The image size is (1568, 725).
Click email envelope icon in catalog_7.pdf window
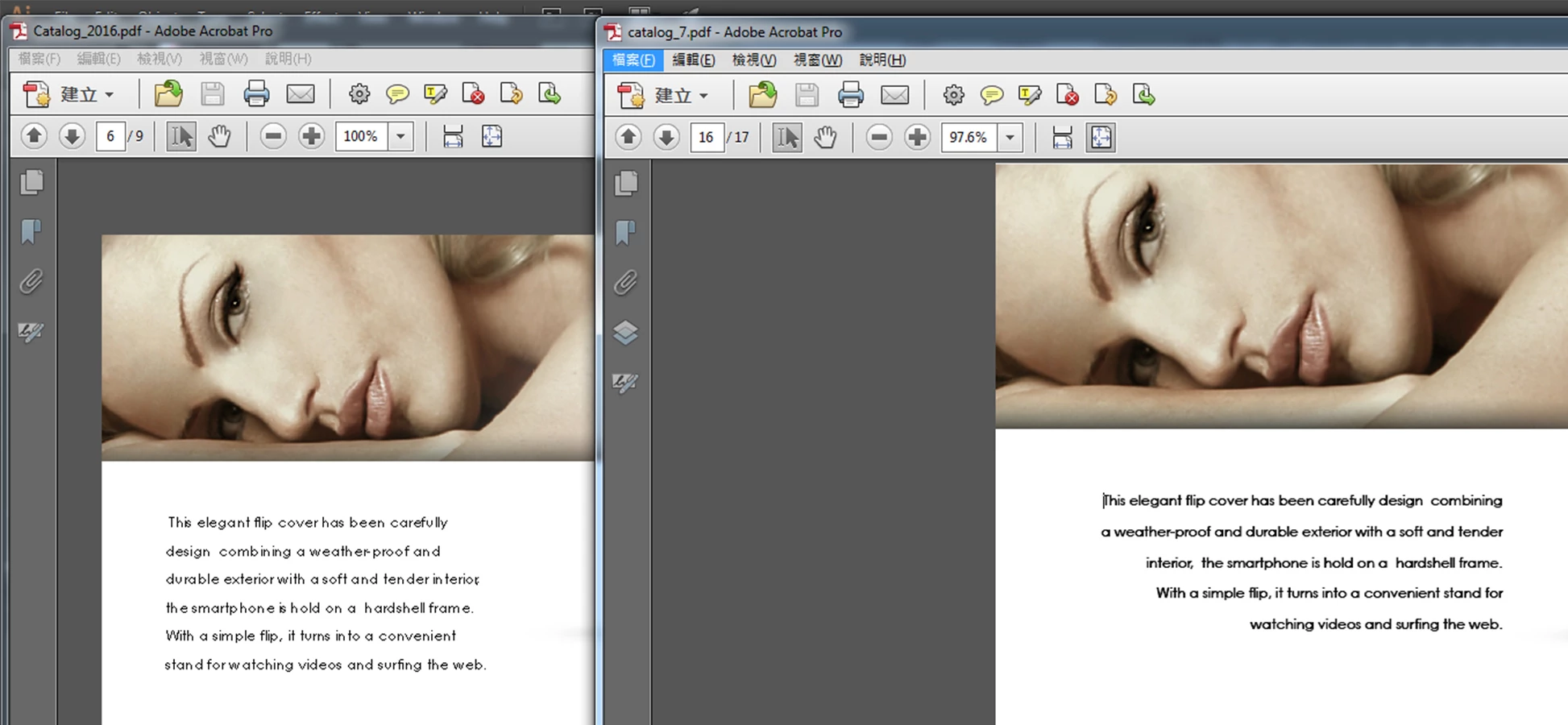tap(895, 95)
